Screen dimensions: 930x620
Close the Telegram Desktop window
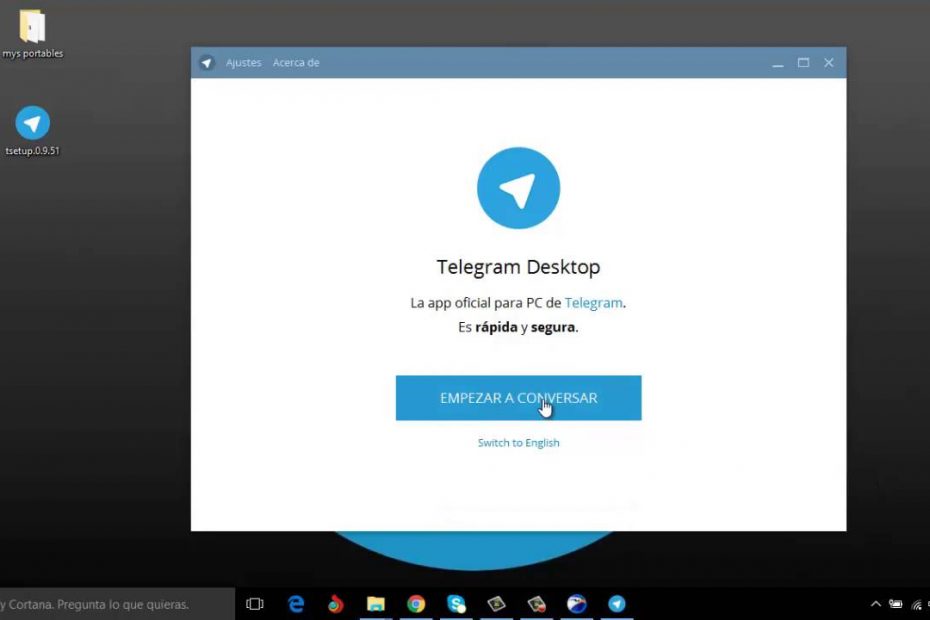click(x=829, y=62)
